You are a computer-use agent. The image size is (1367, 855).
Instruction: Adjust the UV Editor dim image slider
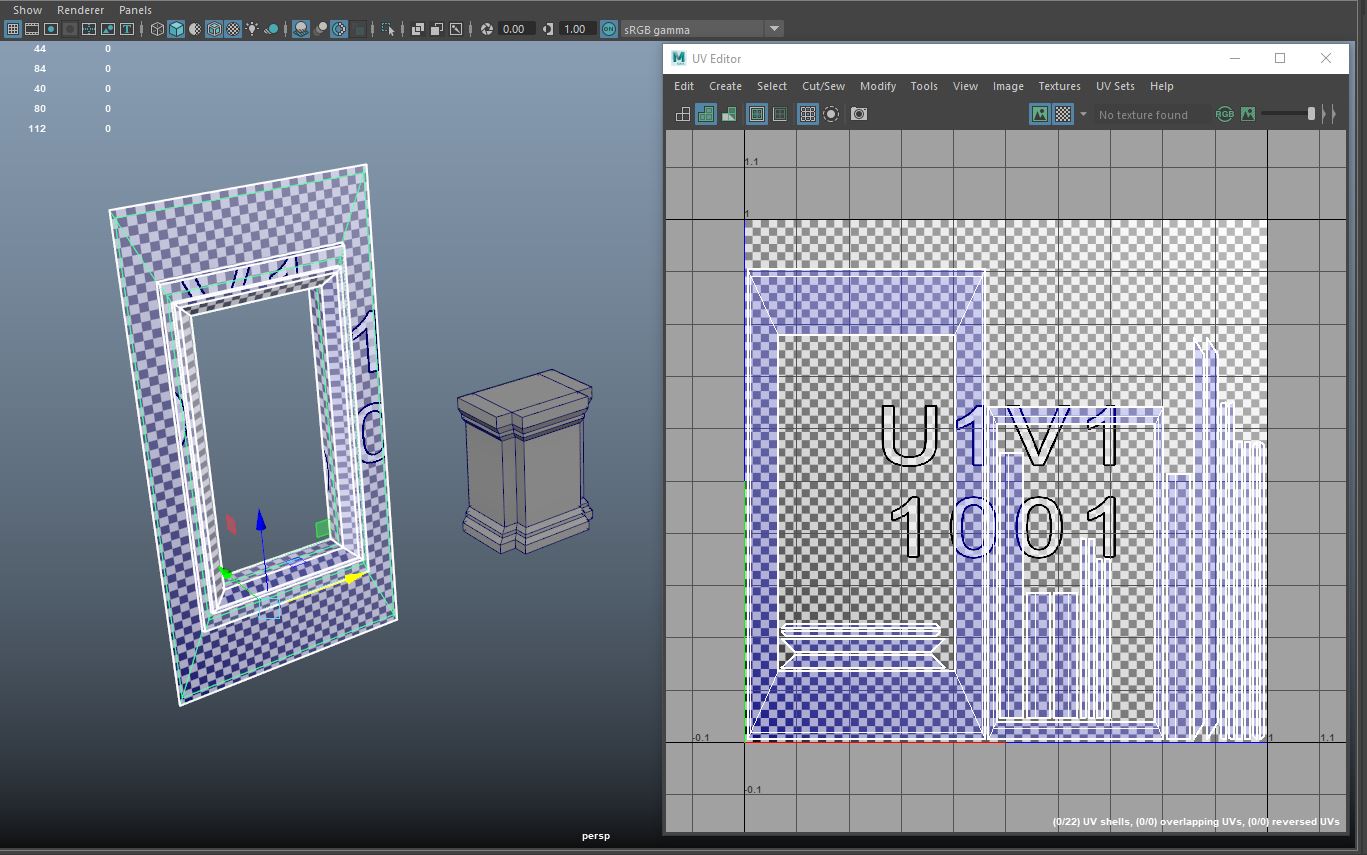point(1311,114)
